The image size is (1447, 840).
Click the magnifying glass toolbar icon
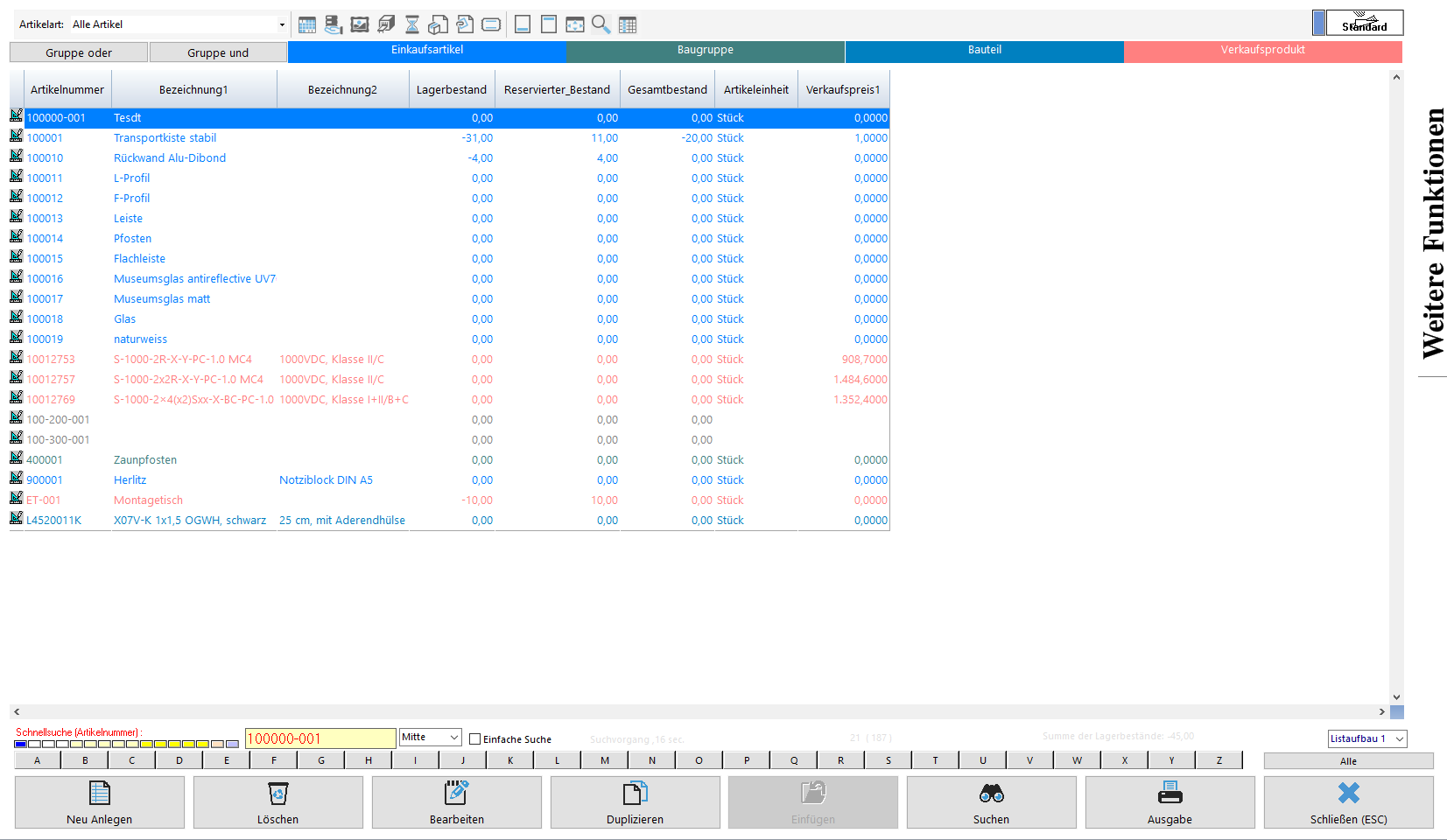point(601,24)
